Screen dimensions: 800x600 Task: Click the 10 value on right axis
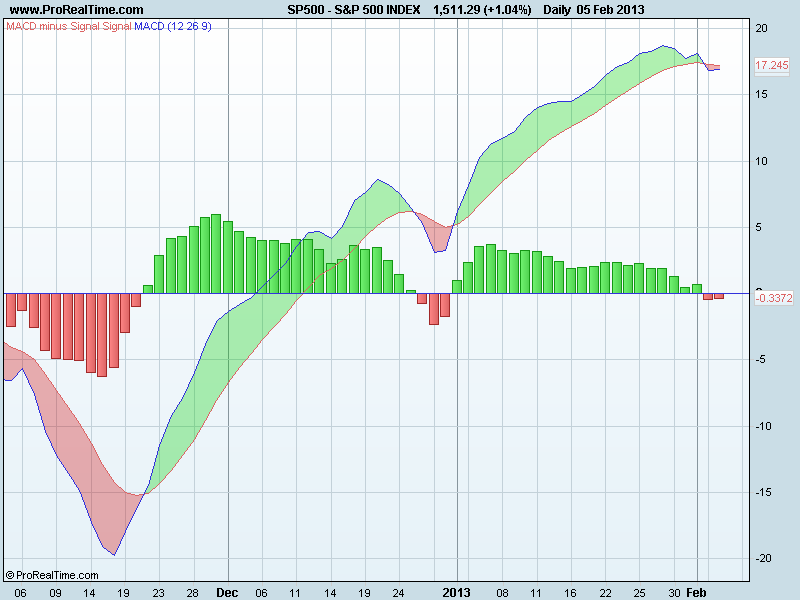(x=761, y=161)
